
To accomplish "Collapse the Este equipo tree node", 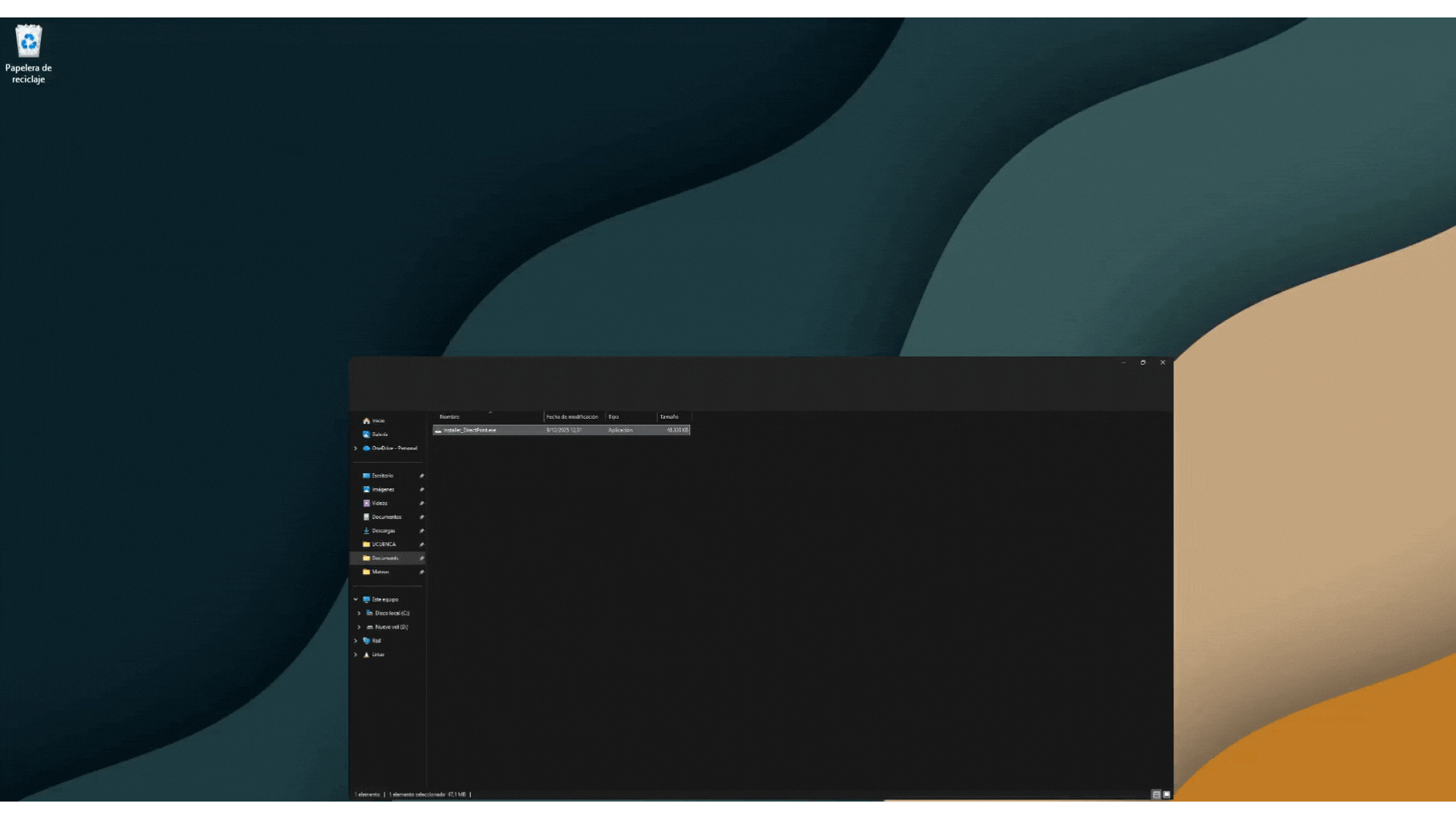I will pos(356,600).
